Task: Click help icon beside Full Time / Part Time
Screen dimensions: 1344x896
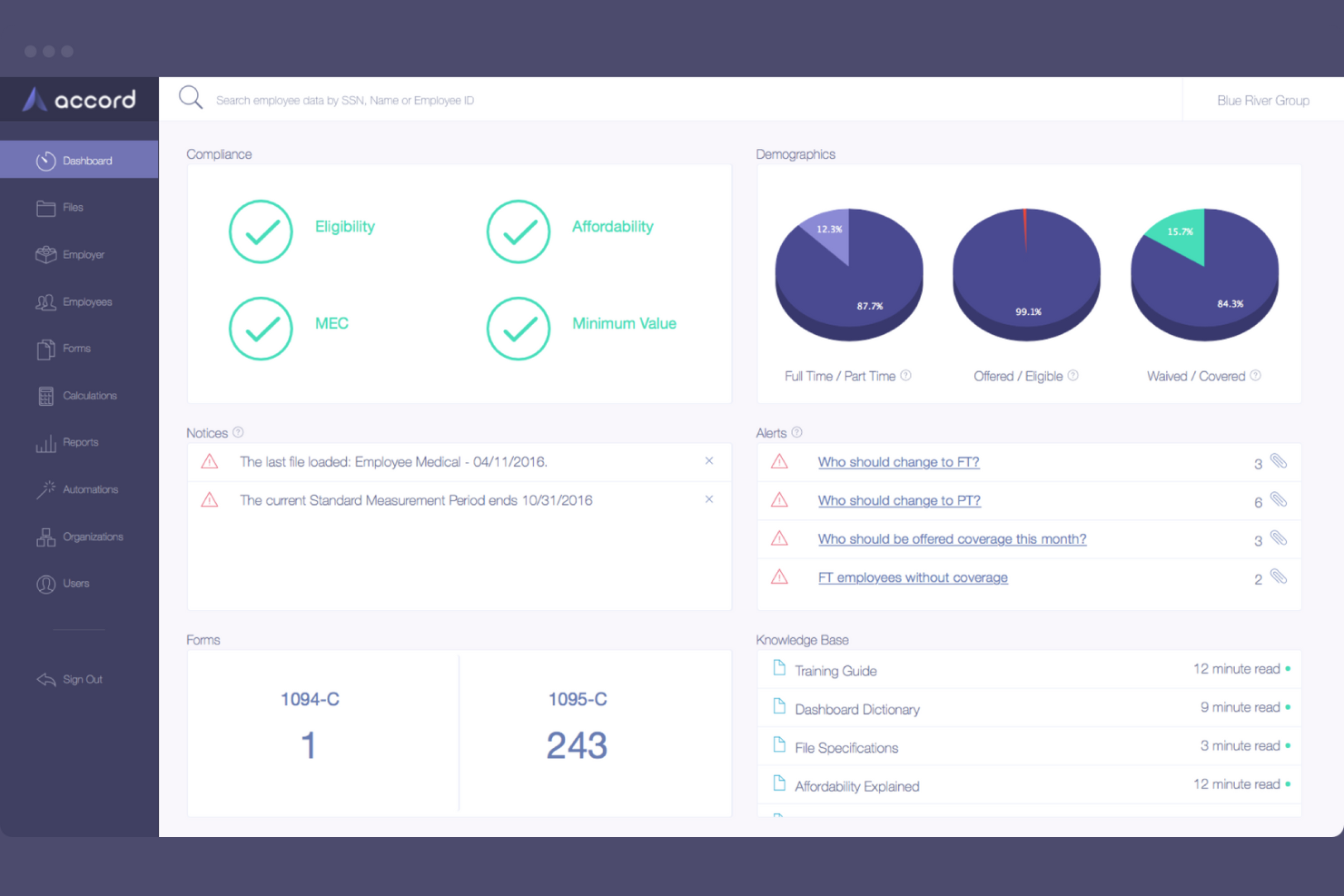Action: pyautogui.click(x=905, y=376)
